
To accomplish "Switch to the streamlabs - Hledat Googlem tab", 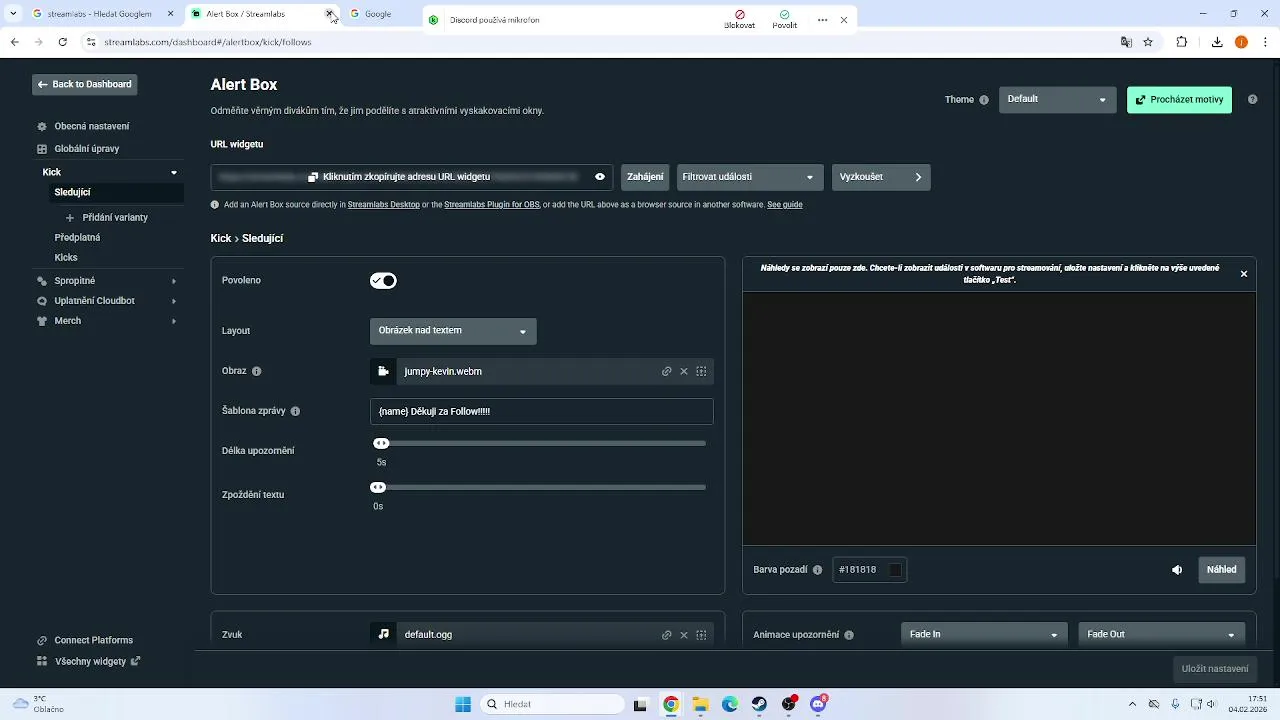I will pos(100,14).
